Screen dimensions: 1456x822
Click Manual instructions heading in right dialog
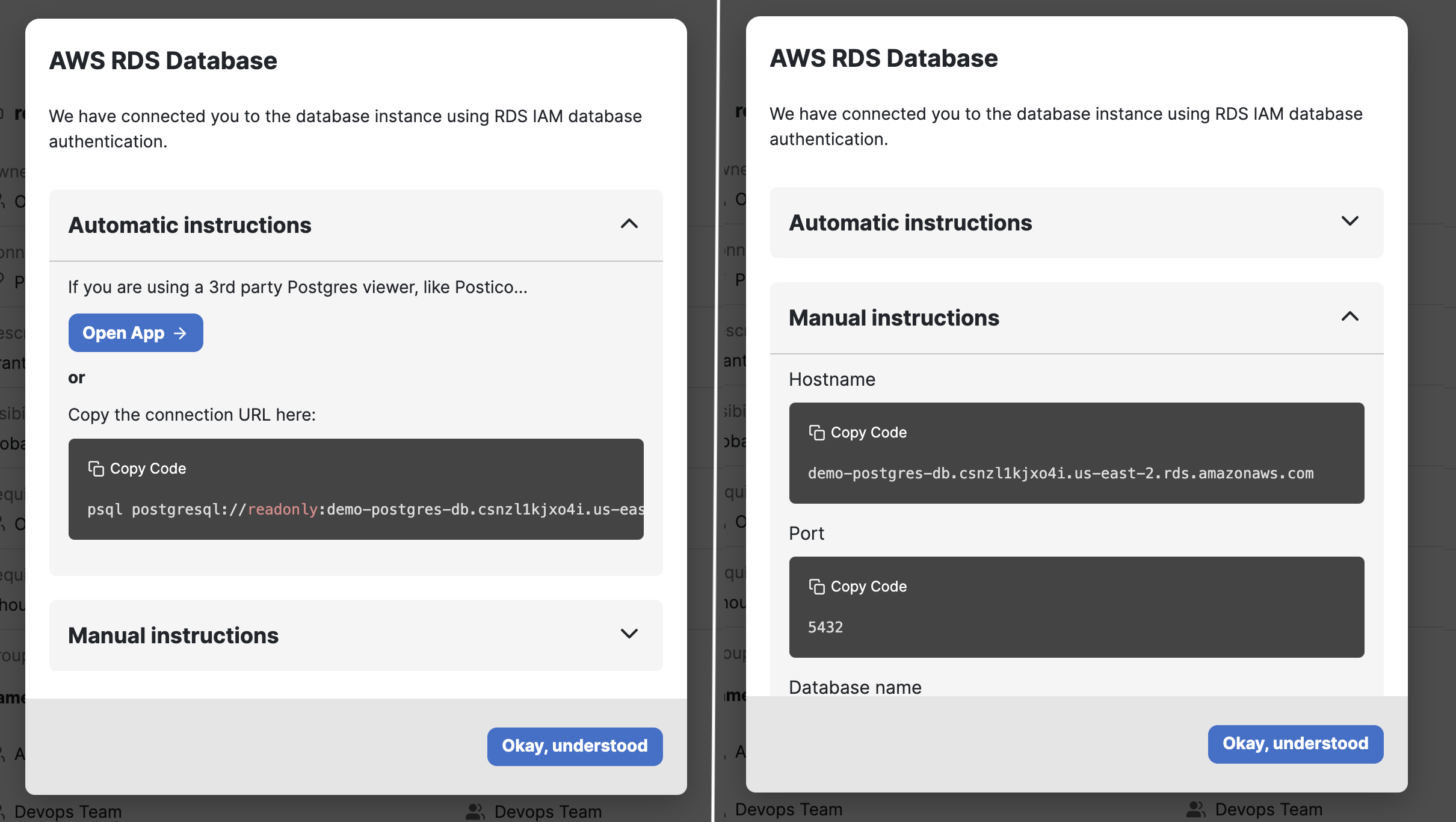pyautogui.click(x=893, y=318)
